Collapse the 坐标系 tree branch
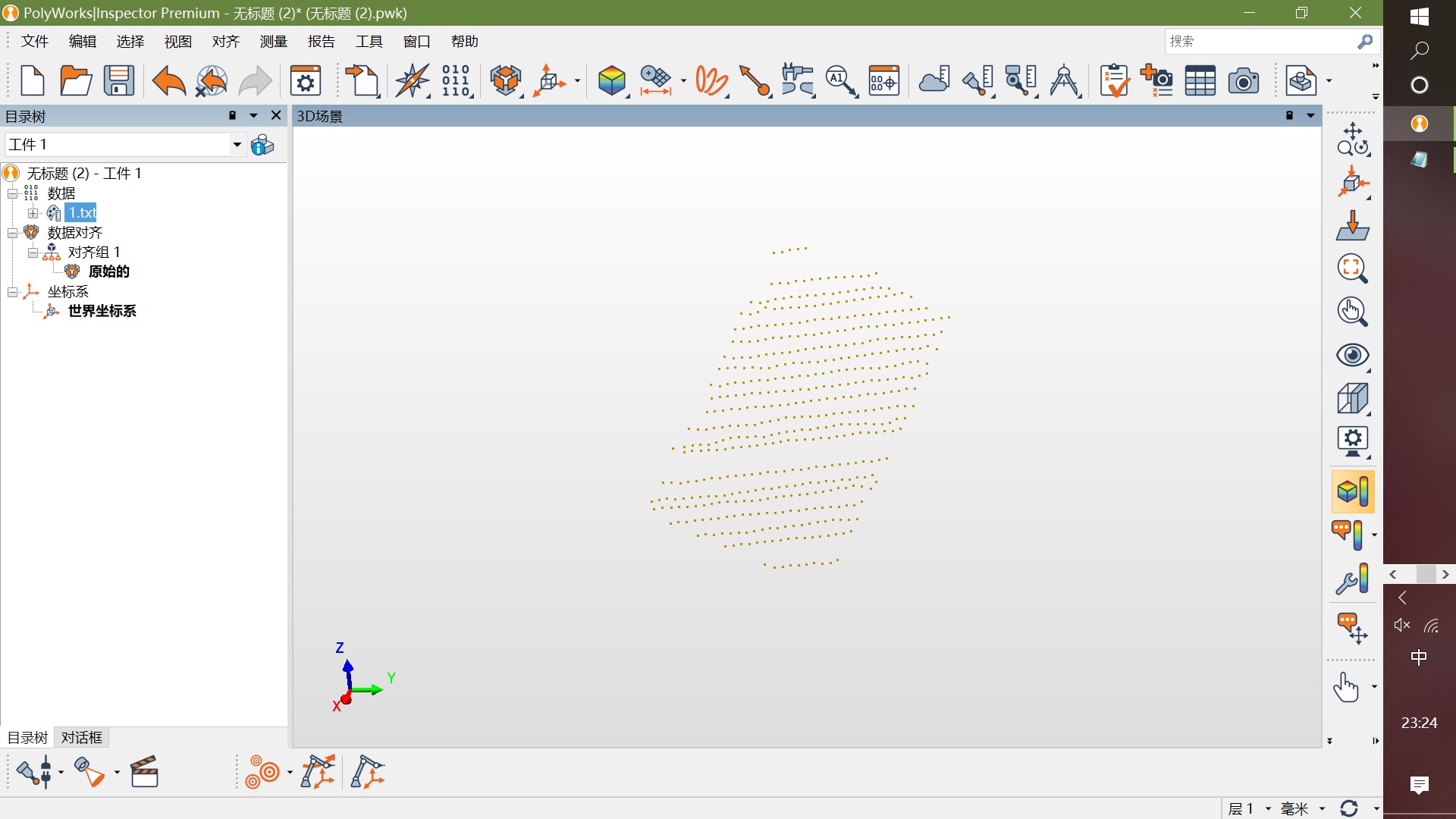This screenshot has height=819, width=1456. 13,292
